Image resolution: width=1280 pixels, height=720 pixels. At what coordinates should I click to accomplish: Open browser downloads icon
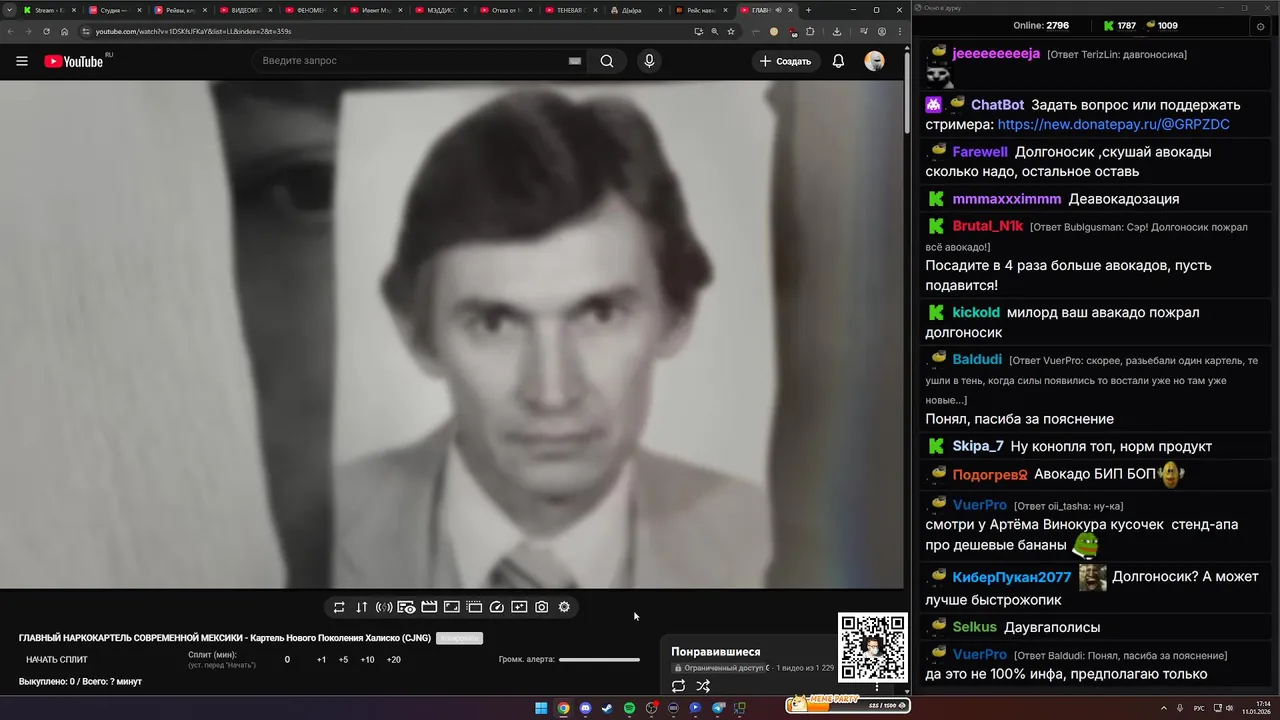(x=836, y=31)
